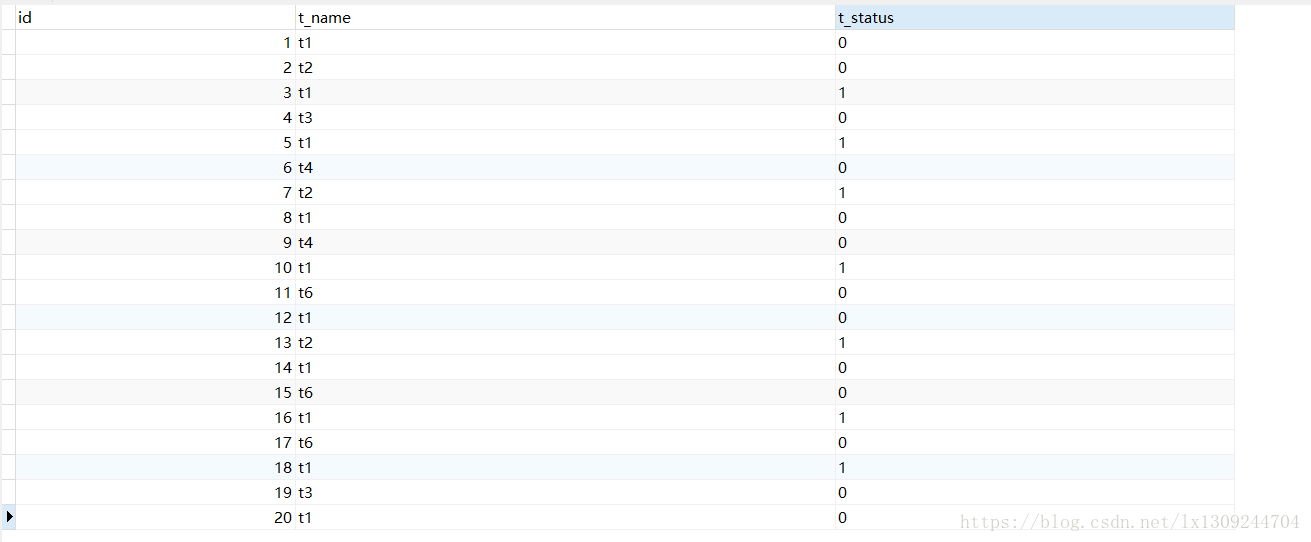This screenshot has height=542, width=1311.
Task: Select t_name cell t2 in row 2
Action: (565, 68)
